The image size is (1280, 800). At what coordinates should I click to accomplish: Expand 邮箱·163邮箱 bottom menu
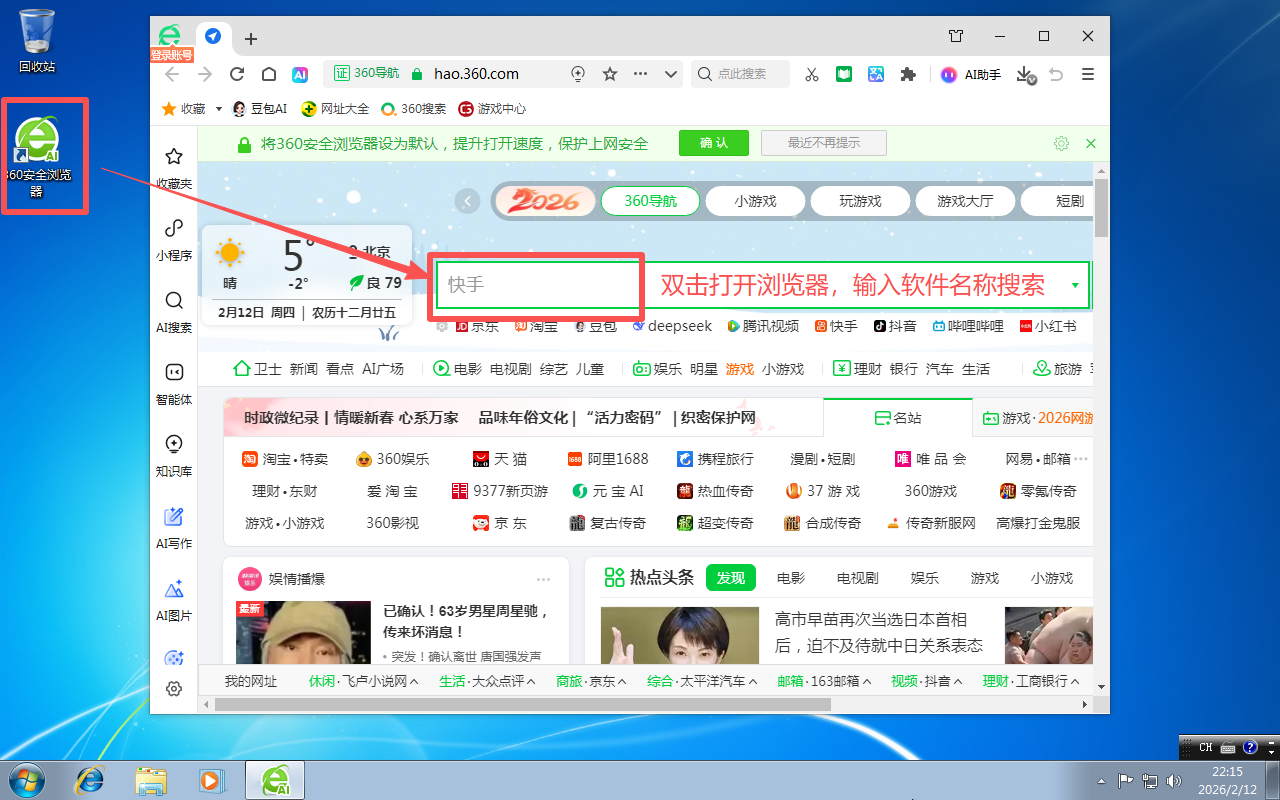tap(825, 681)
